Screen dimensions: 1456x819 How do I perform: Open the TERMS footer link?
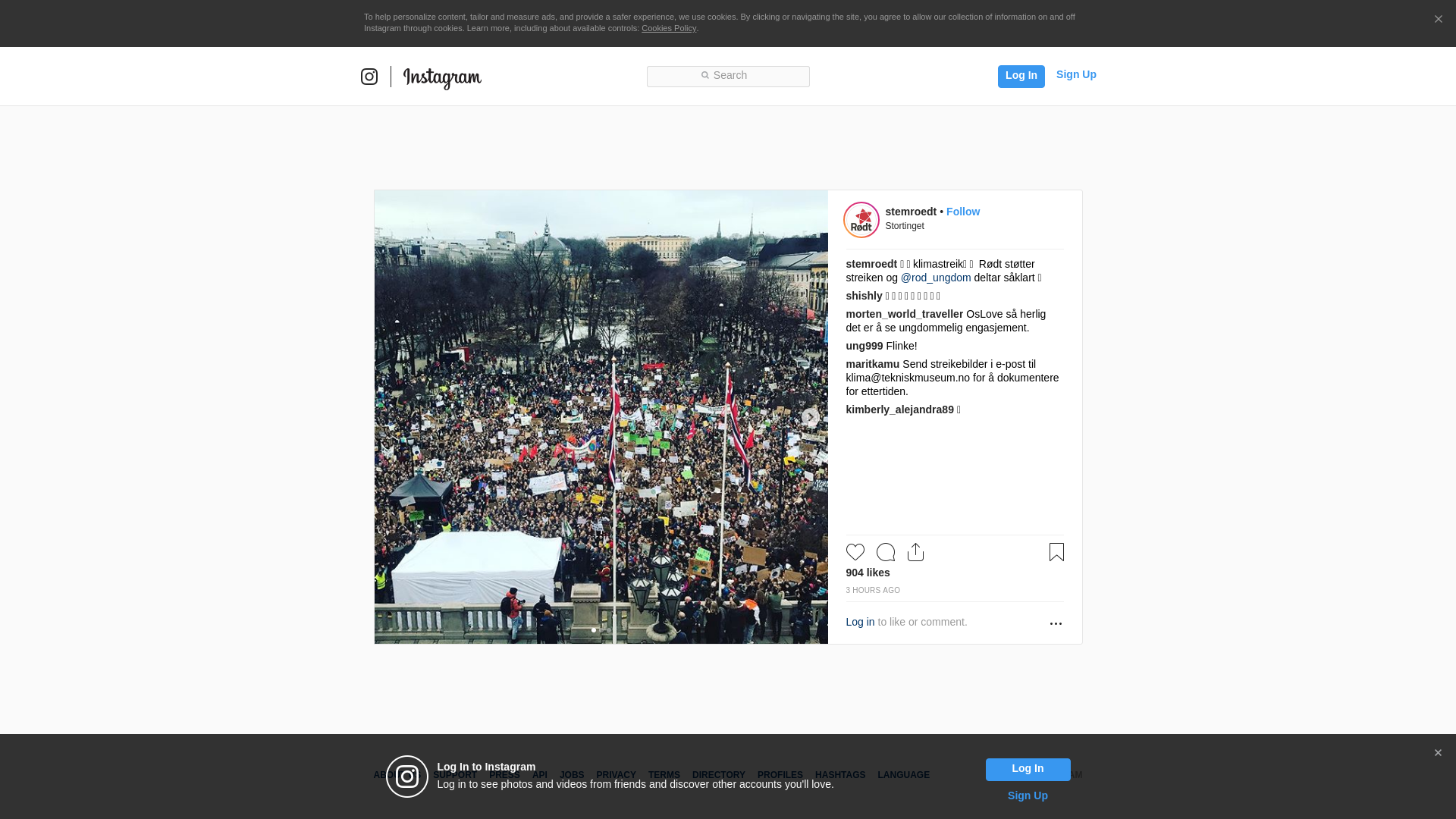click(x=664, y=775)
